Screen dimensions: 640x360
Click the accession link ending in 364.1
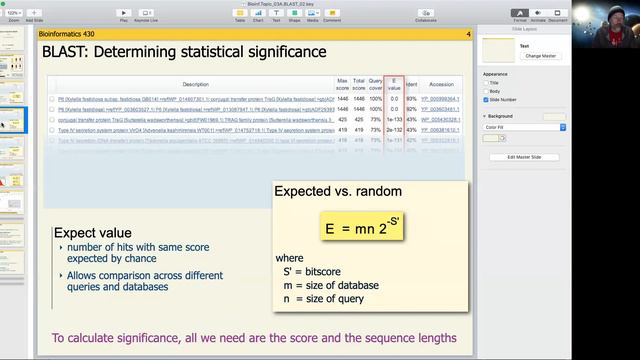tap(440, 99)
